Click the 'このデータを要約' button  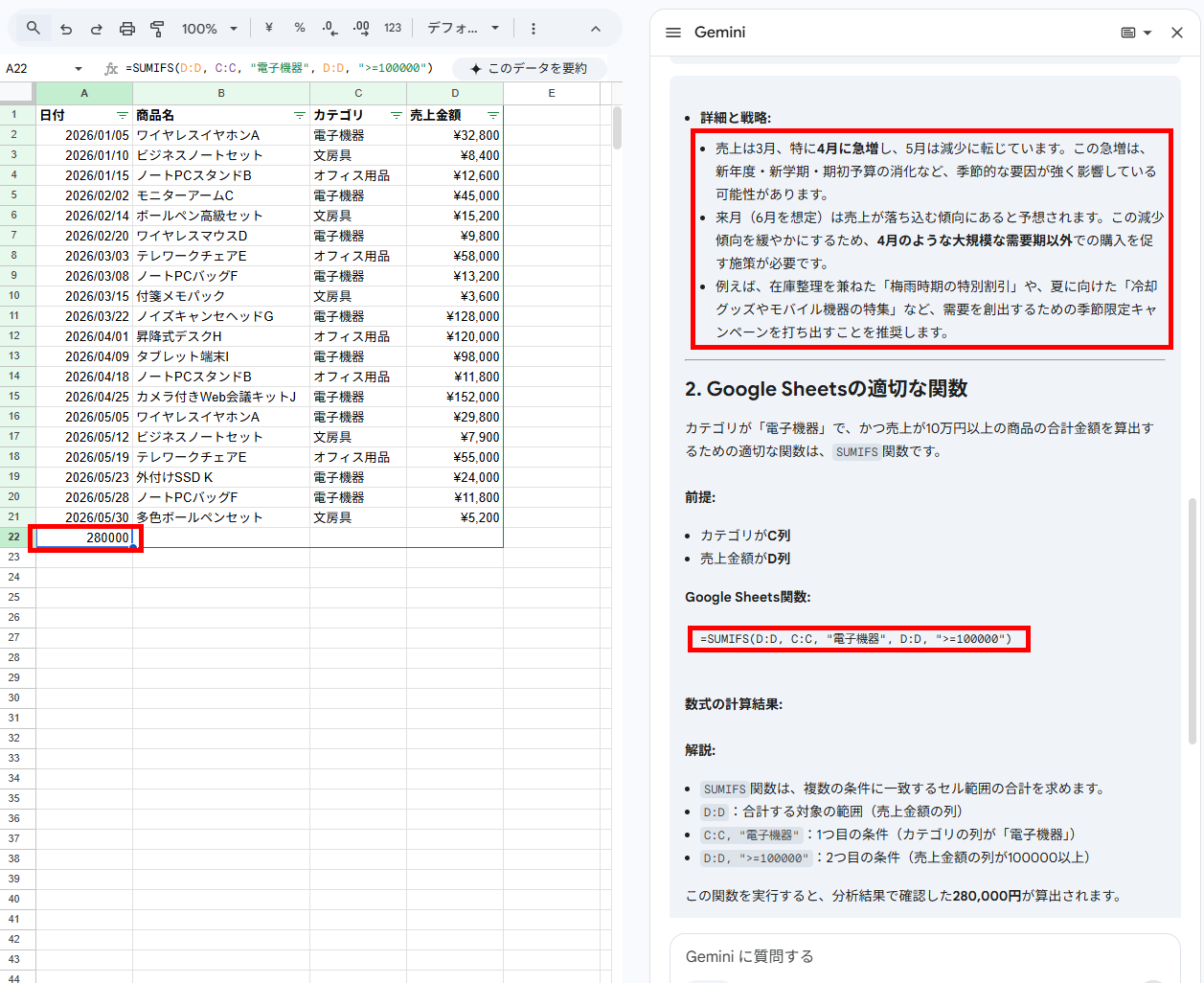tap(529, 68)
